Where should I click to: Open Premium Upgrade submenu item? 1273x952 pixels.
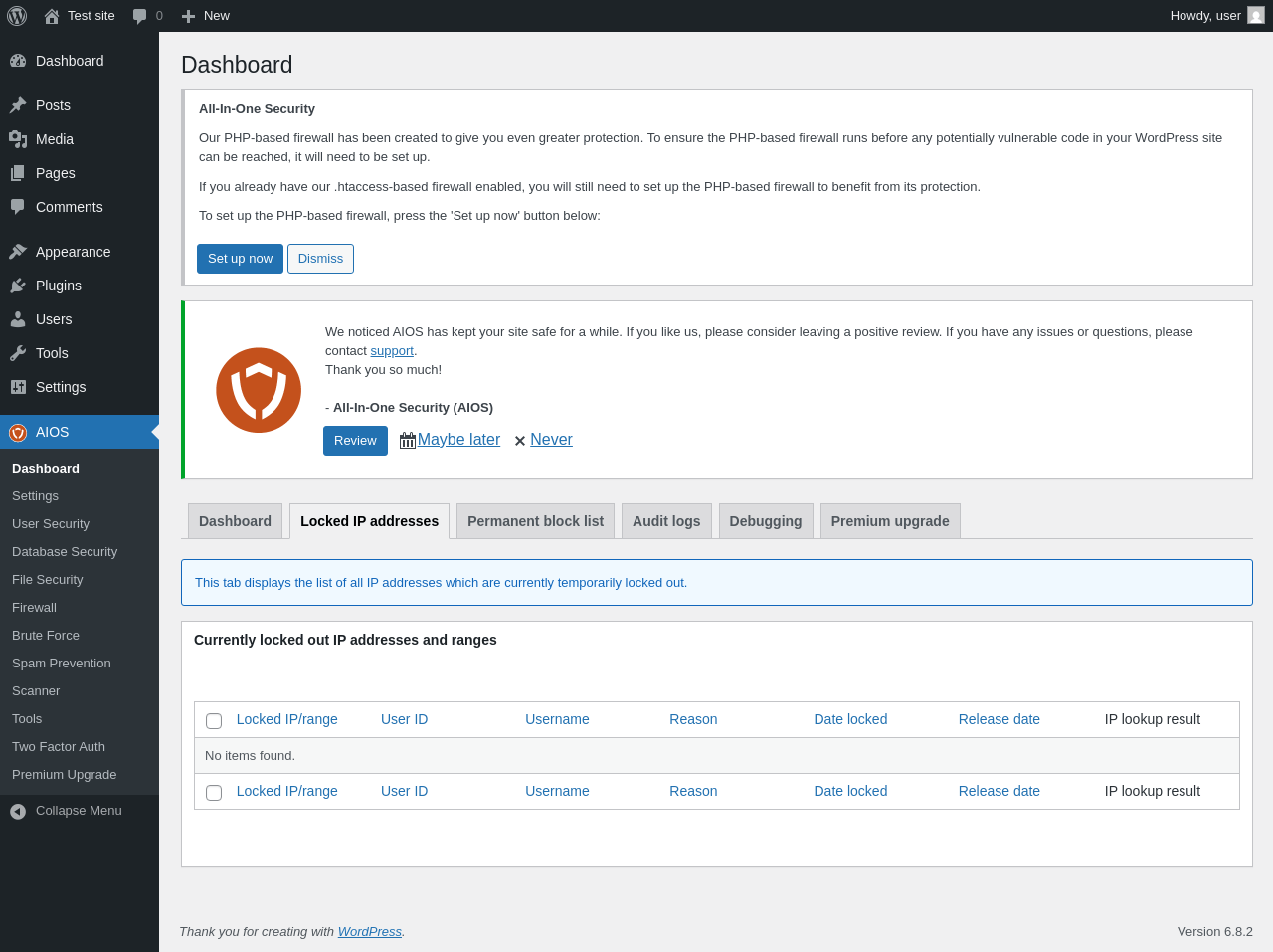[x=80, y=775]
